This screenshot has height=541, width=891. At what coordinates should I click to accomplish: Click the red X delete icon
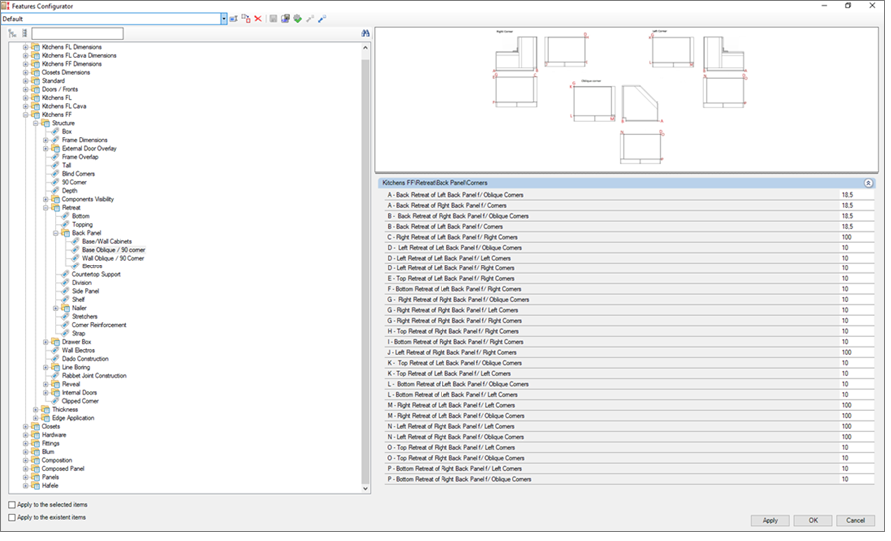point(258,19)
